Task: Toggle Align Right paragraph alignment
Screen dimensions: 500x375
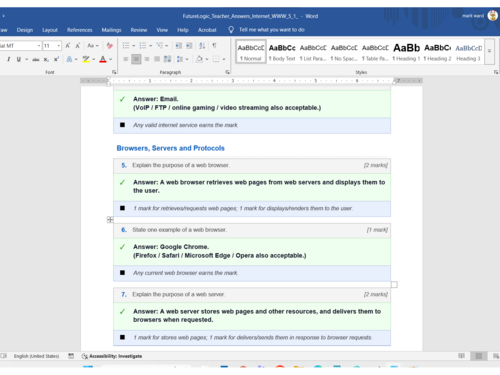Action: pyautogui.click(x=146, y=59)
